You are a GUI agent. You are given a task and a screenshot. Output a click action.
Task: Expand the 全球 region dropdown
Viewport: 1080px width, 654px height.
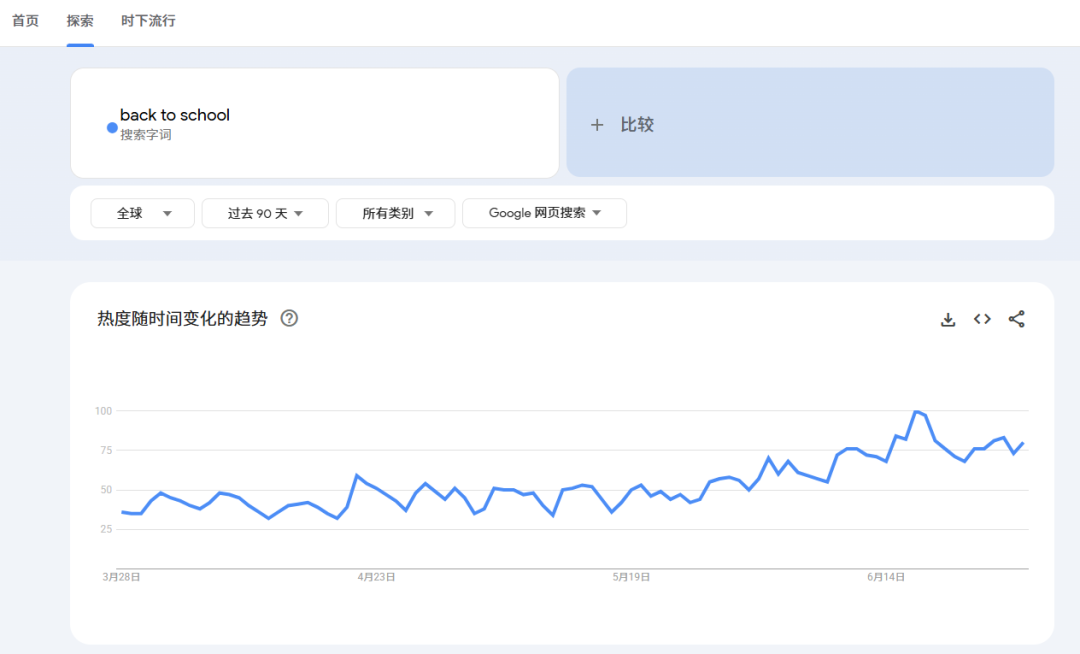(143, 213)
